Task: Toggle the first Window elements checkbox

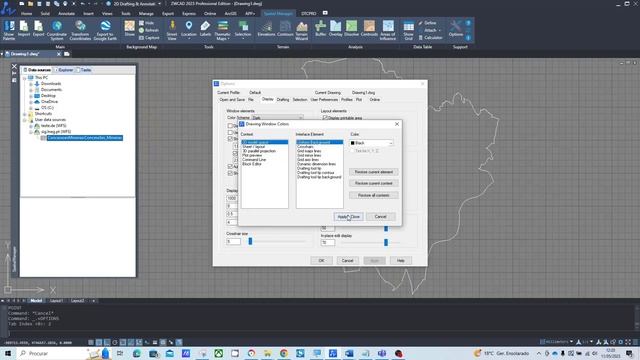Action: (x=230, y=126)
